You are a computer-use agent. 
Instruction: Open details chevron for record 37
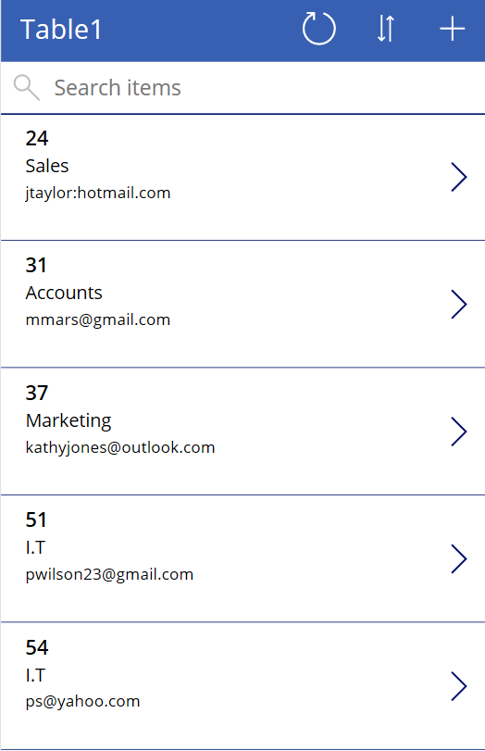point(459,431)
